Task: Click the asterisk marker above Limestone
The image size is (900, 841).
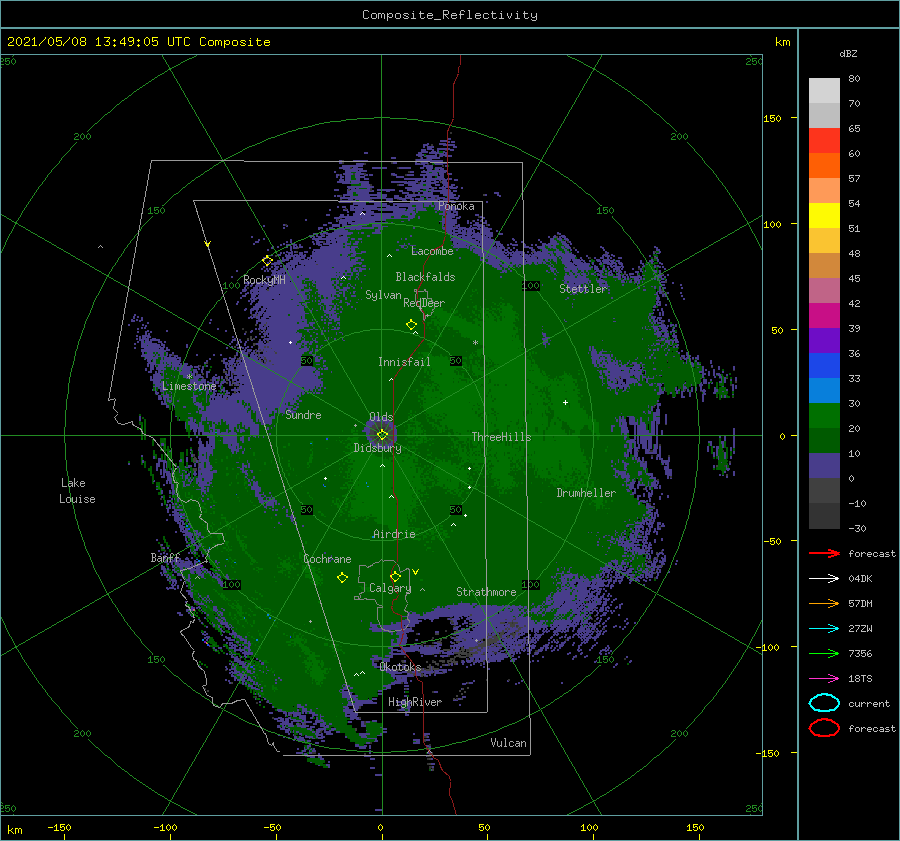Action: (x=189, y=377)
